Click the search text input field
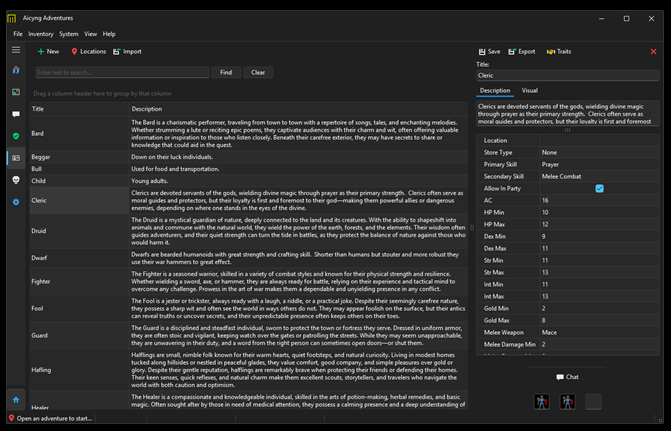 coord(121,73)
